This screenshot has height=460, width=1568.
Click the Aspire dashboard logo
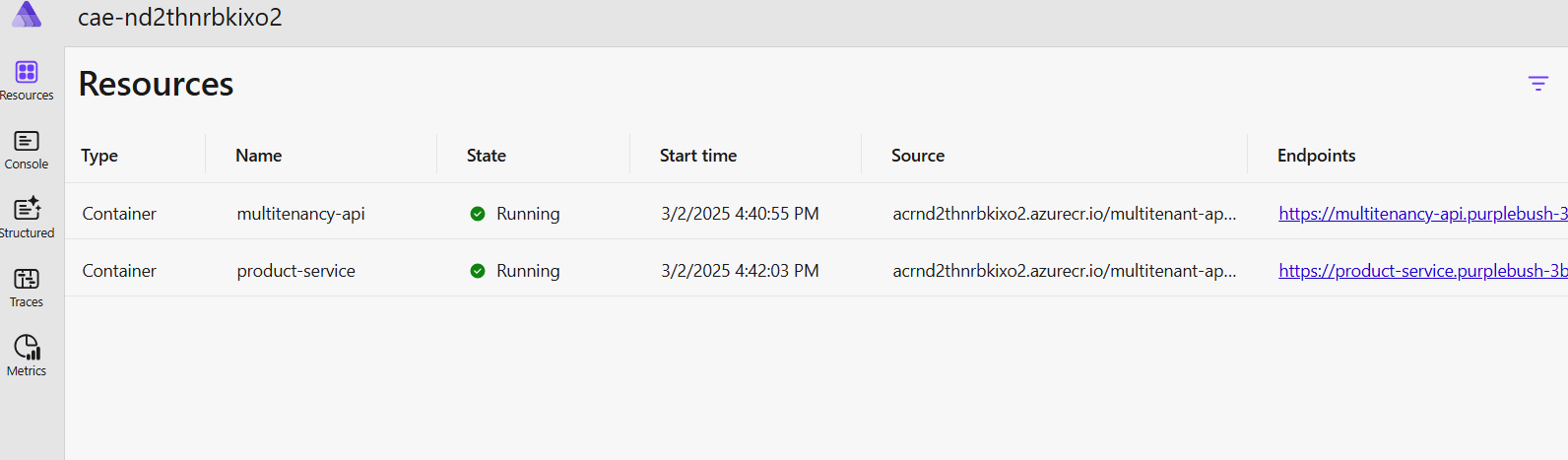pos(27,14)
